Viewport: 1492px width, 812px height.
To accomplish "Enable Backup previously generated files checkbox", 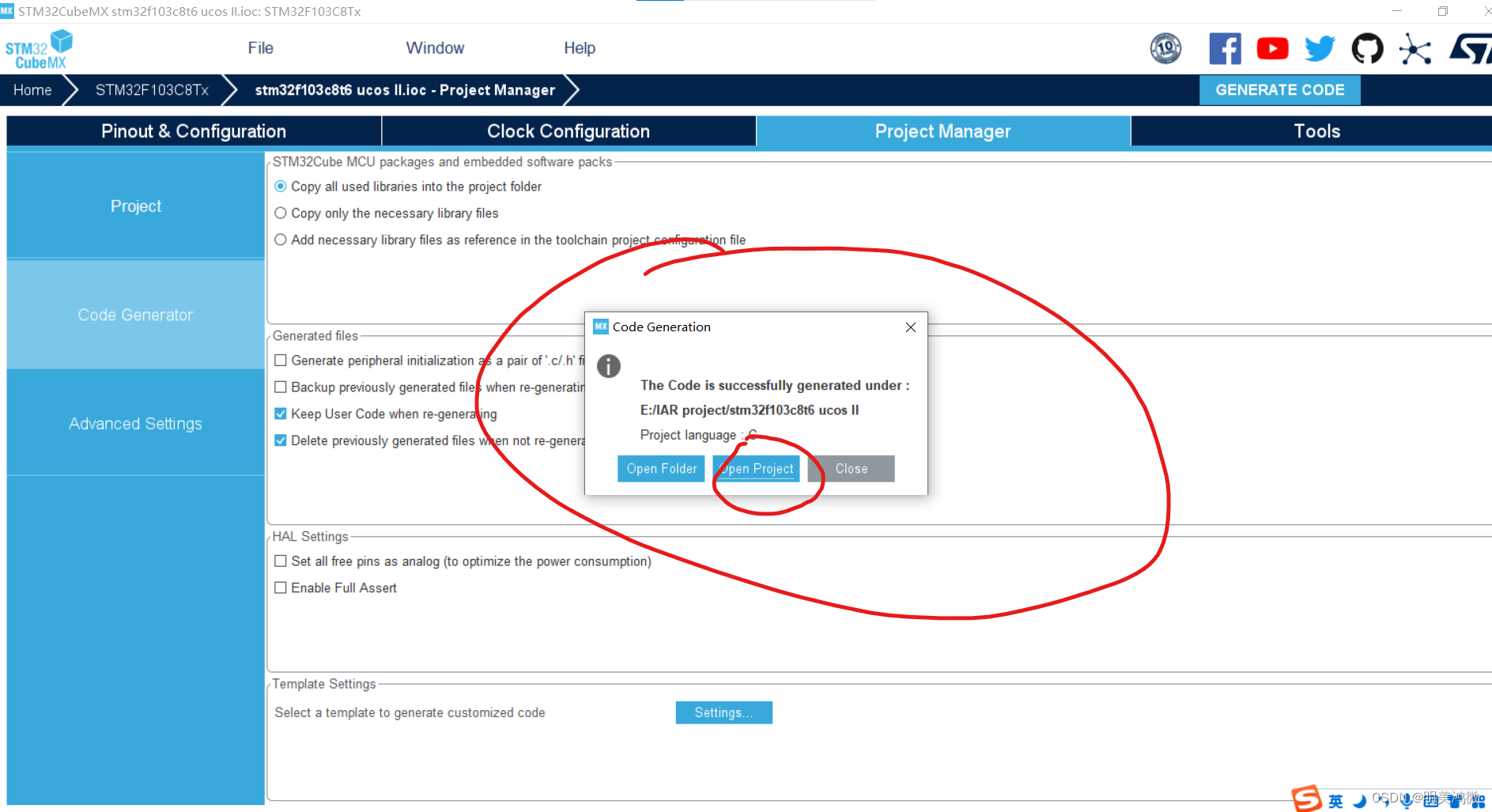I will (280, 387).
